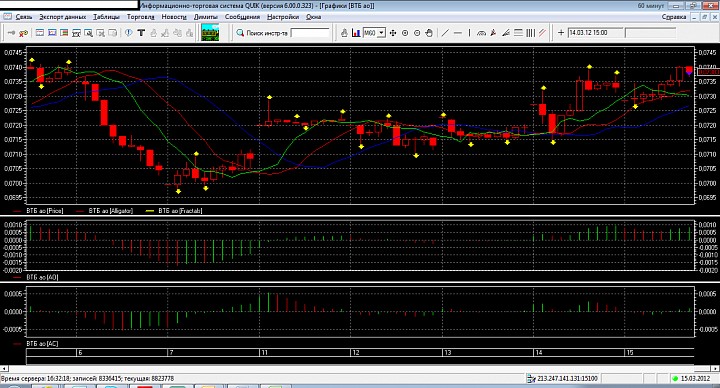The height and width of the screenshot is (388, 720).
Task: Click the 14.03.12 15:00 date field
Action: point(596,33)
